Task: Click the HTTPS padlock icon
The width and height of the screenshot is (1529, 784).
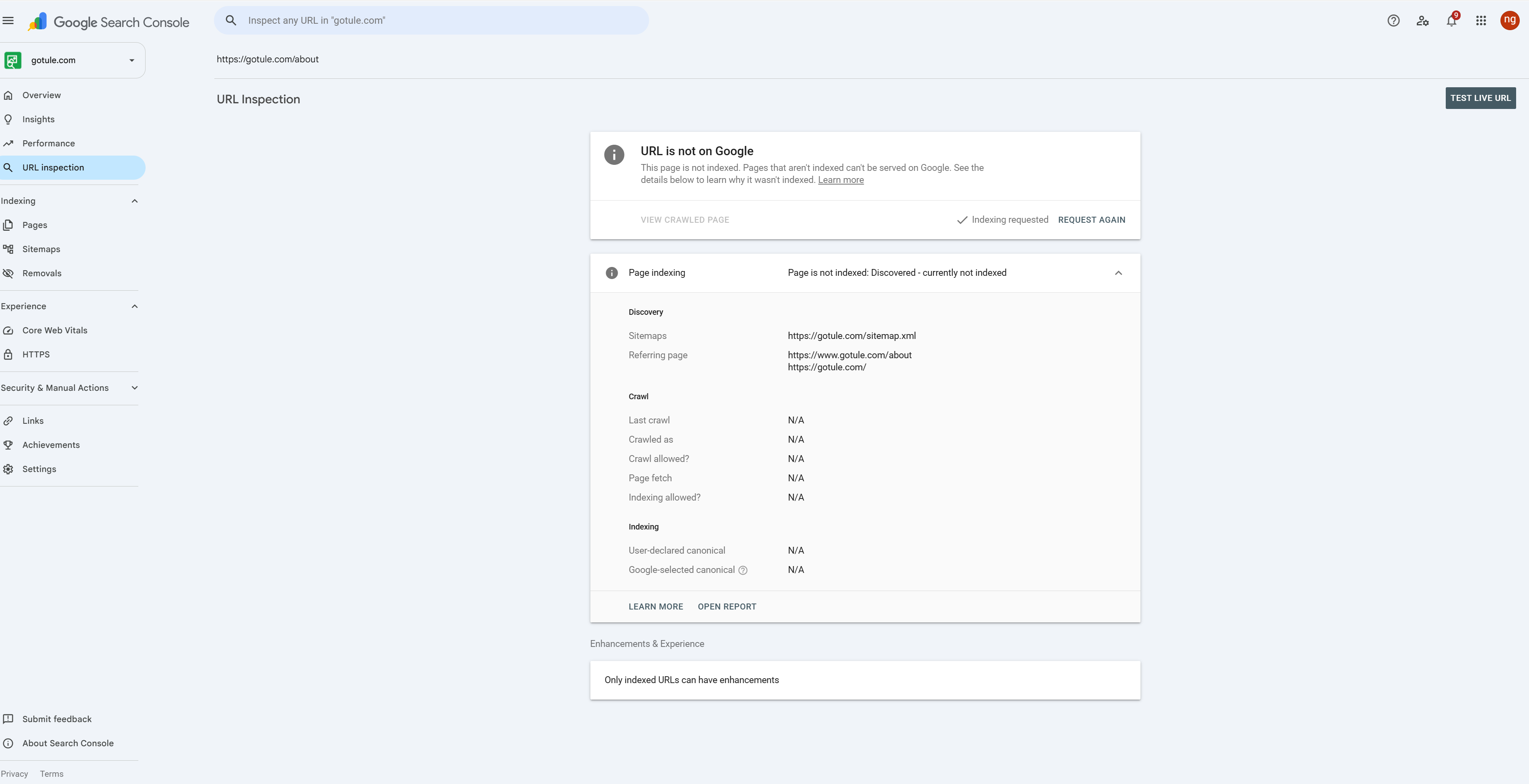Action: (8, 354)
